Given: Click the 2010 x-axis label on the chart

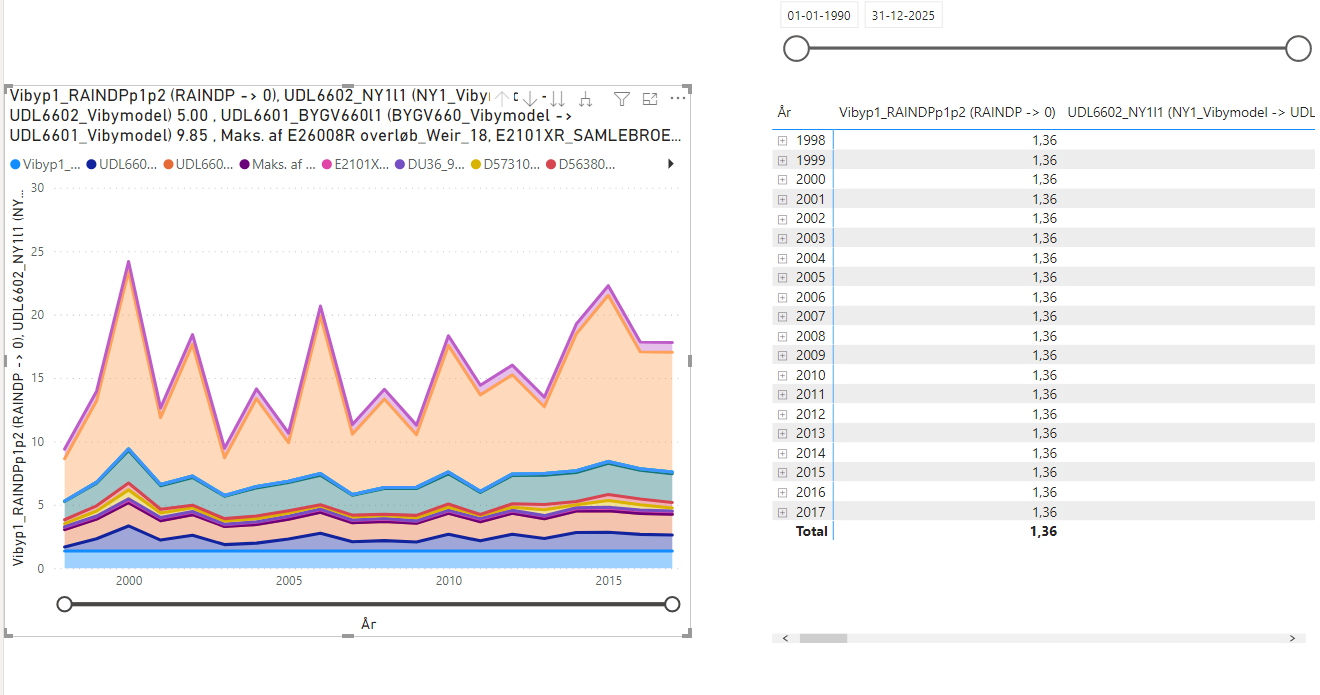Looking at the screenshot, I should tap(449, 580).
